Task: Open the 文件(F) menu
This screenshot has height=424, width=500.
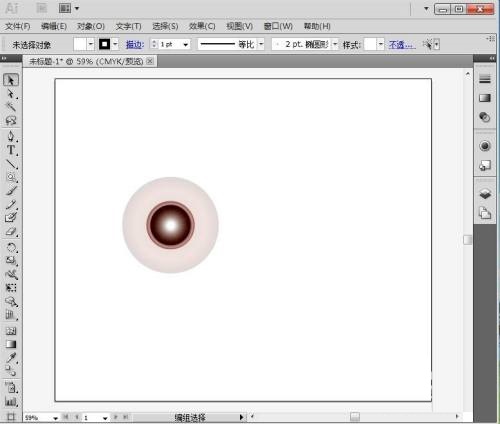Action: [x=18, y=26]
